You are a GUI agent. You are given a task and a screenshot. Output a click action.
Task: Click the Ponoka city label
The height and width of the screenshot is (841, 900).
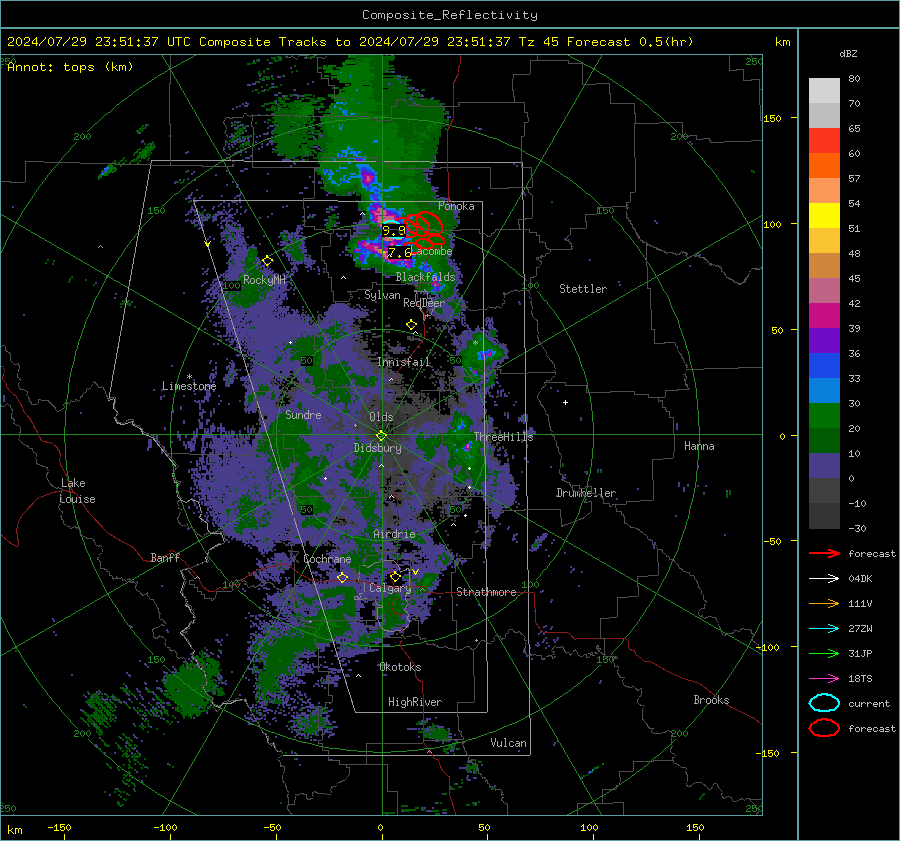pos(456,206)
